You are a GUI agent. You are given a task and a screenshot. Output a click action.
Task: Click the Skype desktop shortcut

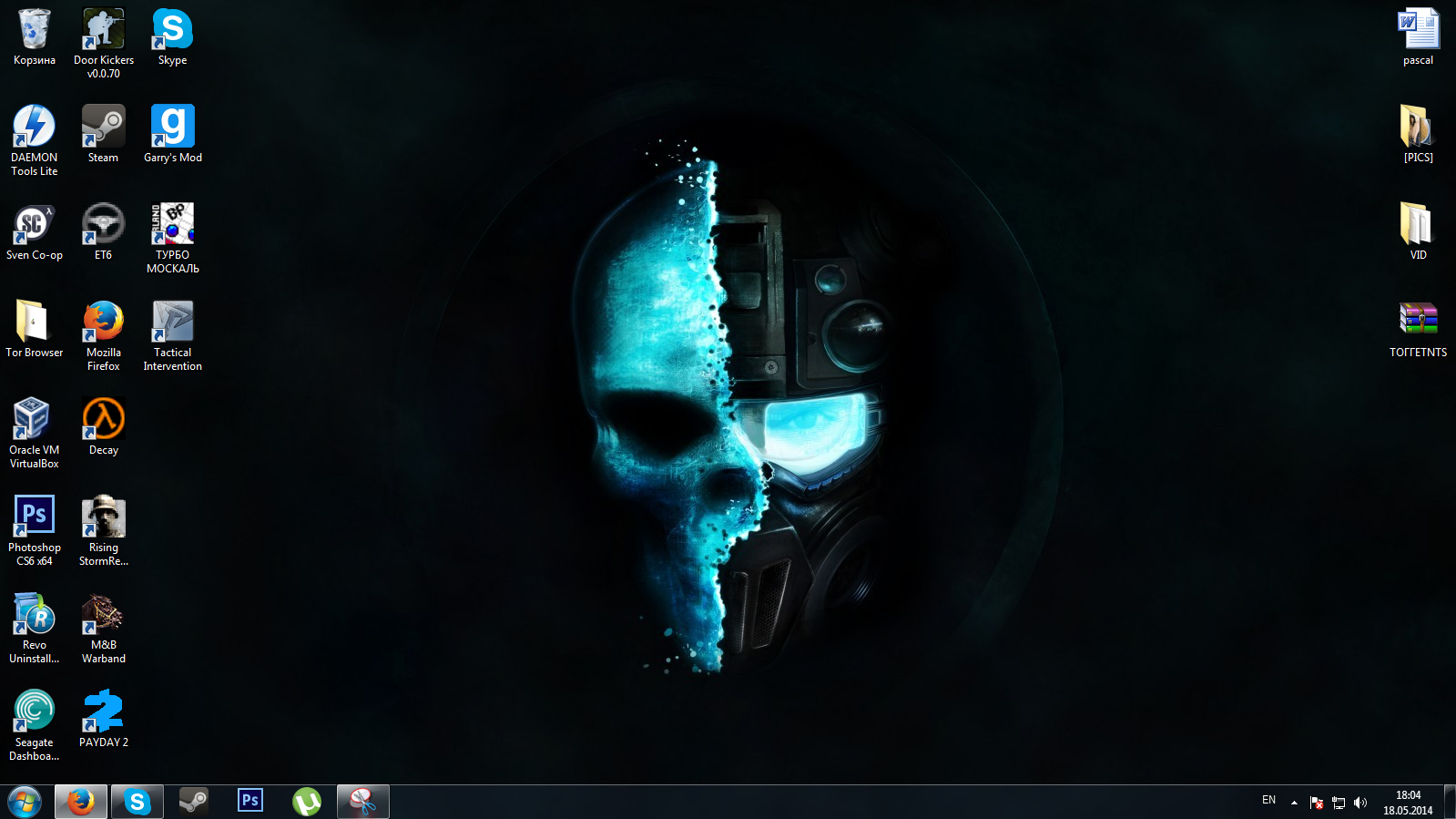[x=173, y=37]
